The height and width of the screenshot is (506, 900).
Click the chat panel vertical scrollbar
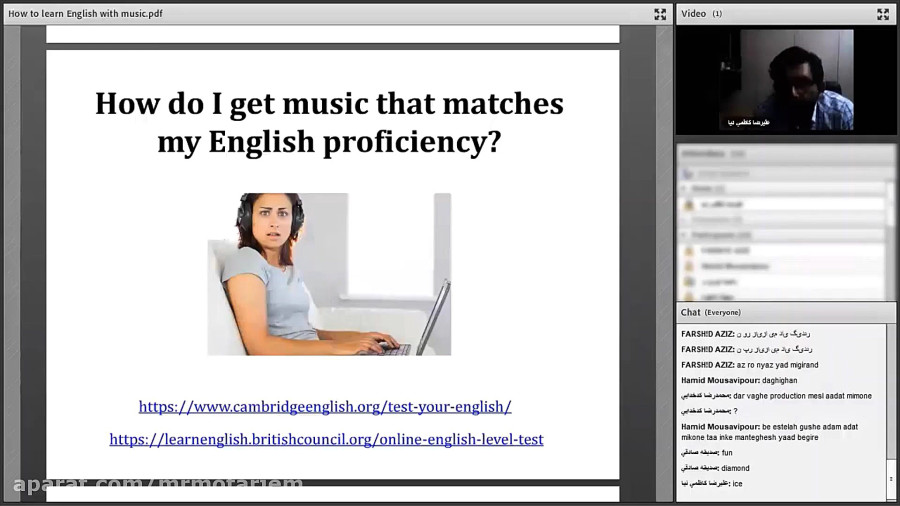(x=891, y=411)
